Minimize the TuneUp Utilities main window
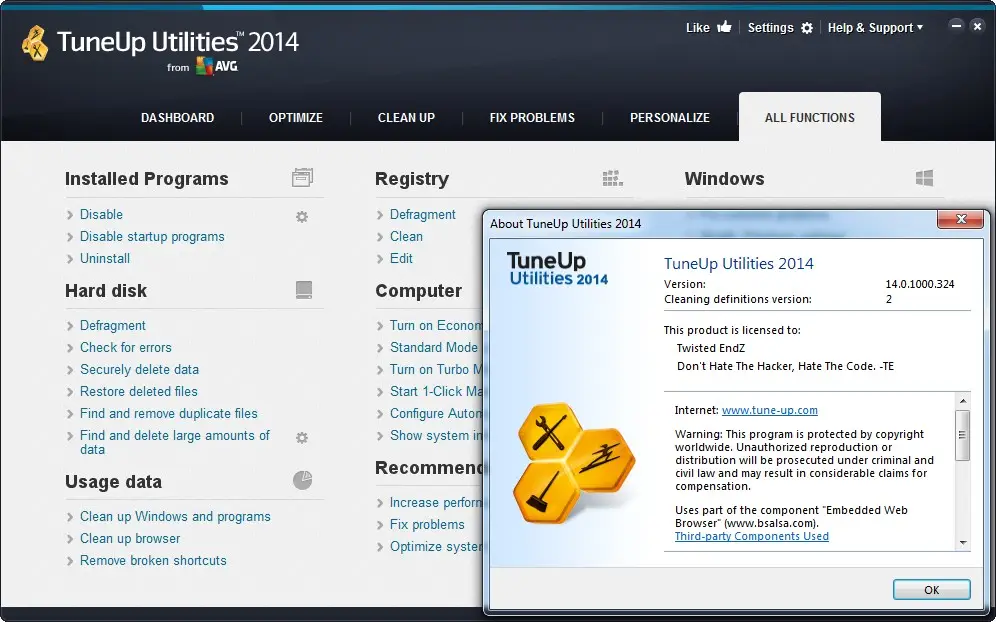996x622 pixels. pos(956,26)
